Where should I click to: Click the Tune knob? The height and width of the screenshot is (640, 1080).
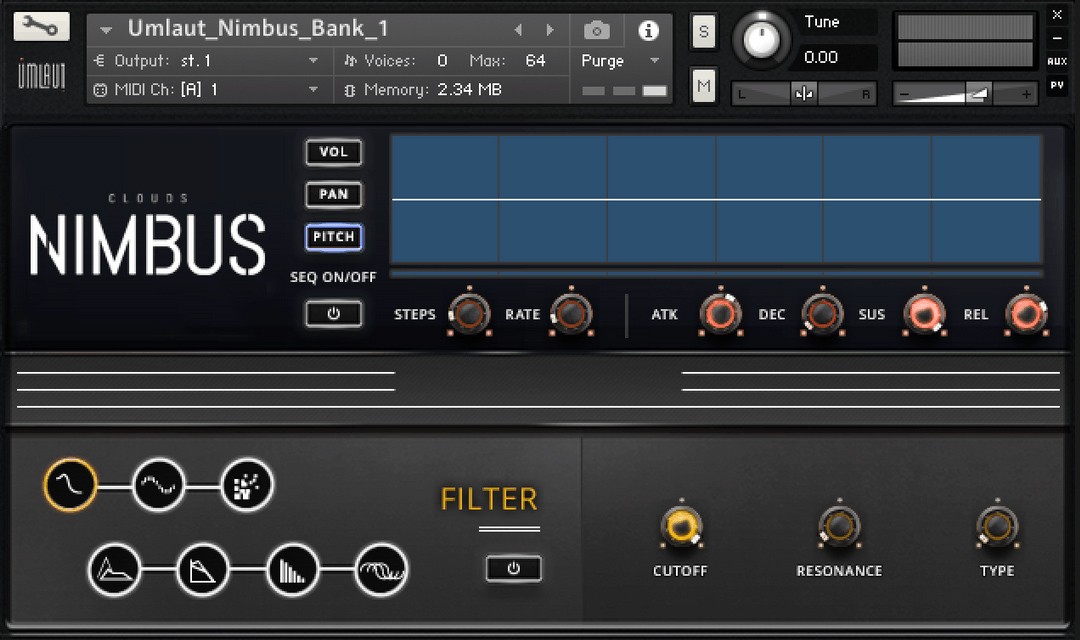pyautogui.click(x=761, y=39)
